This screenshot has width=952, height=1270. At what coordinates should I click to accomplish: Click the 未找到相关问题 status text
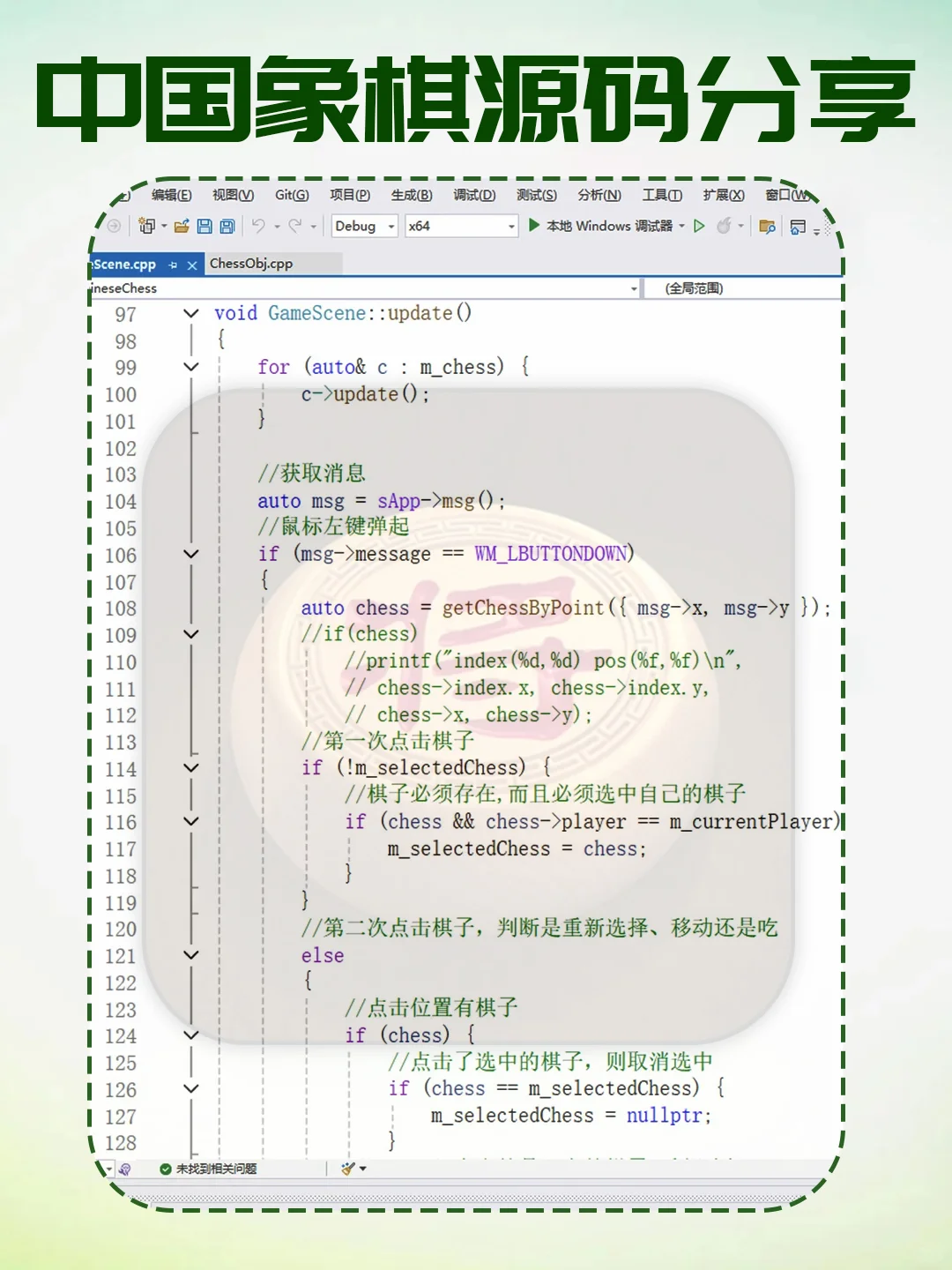point(216,1169)
